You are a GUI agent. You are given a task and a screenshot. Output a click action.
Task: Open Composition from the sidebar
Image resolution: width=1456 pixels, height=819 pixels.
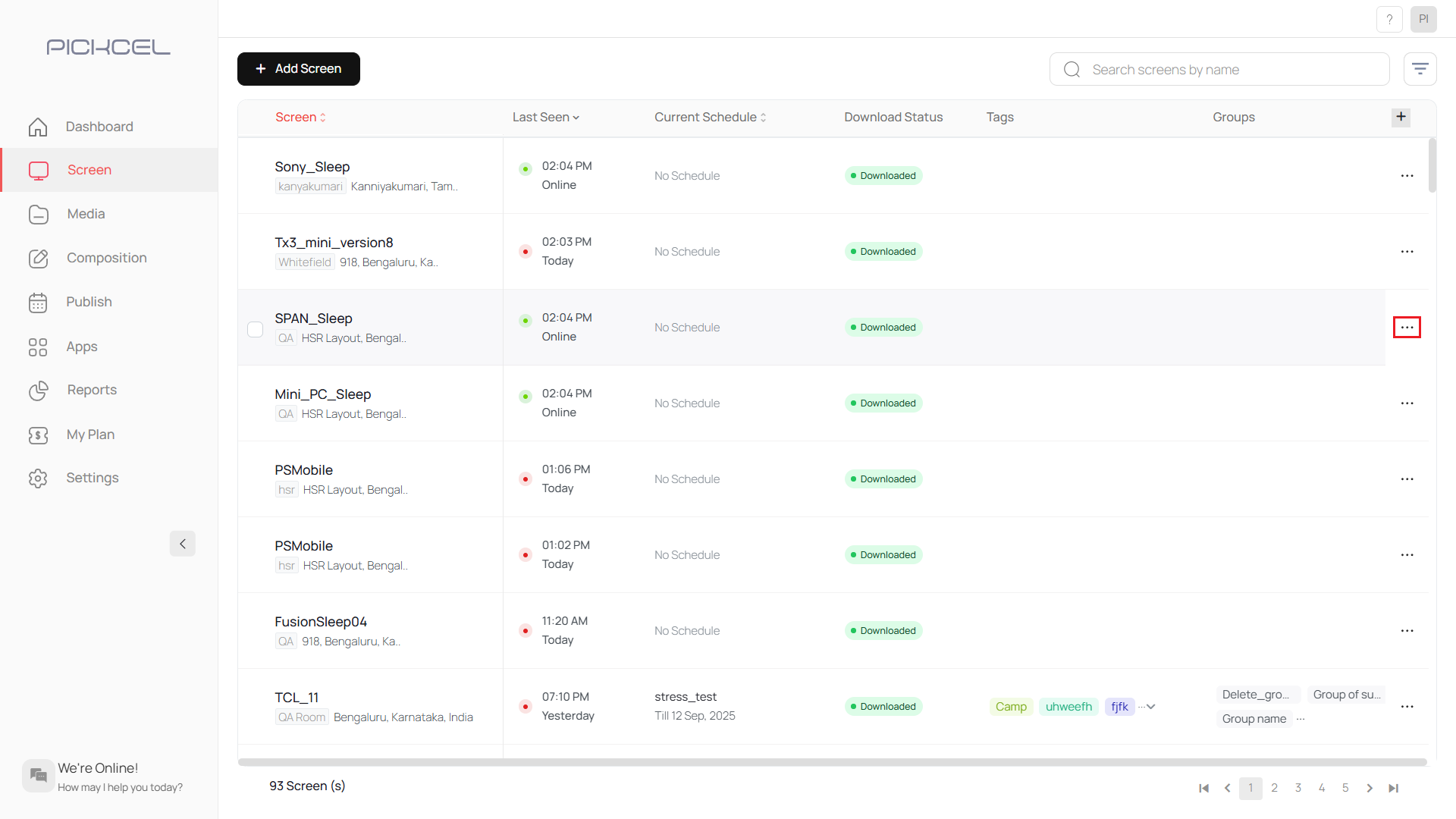106,258
